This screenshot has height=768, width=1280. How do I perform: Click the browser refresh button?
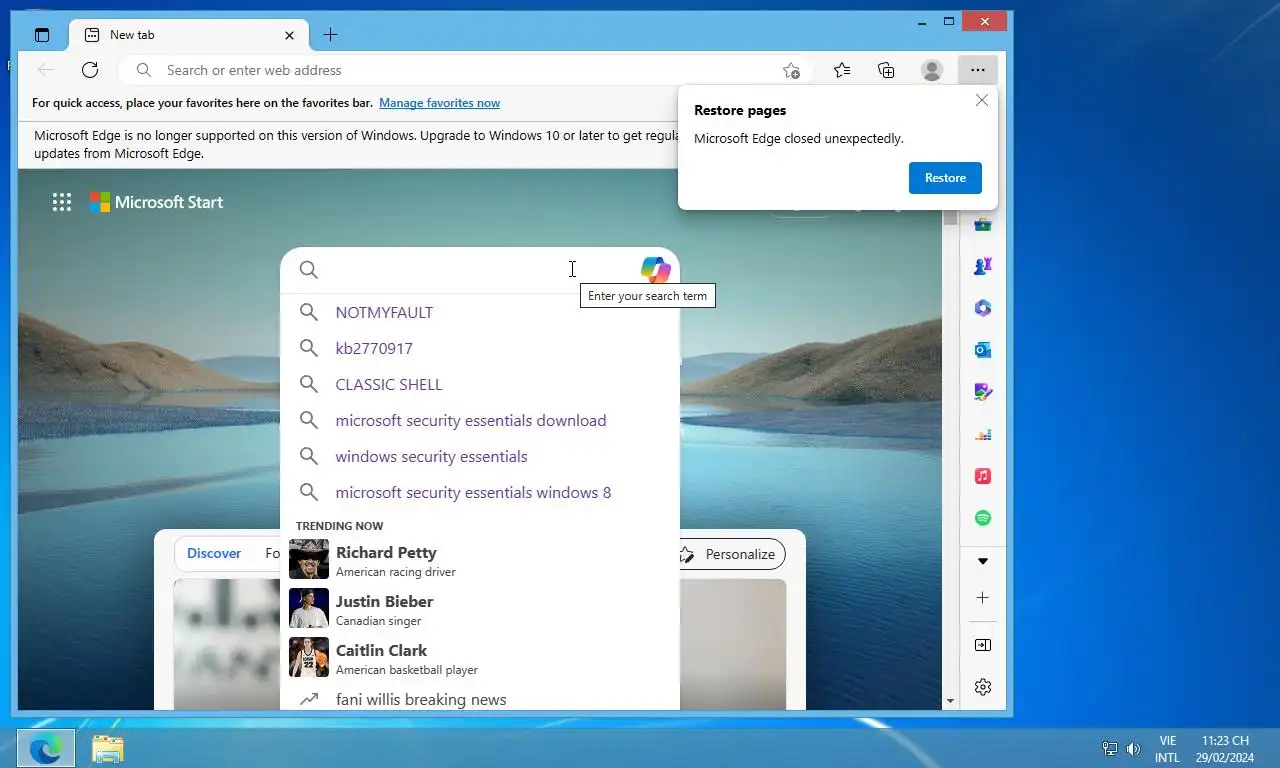[90, 70]
